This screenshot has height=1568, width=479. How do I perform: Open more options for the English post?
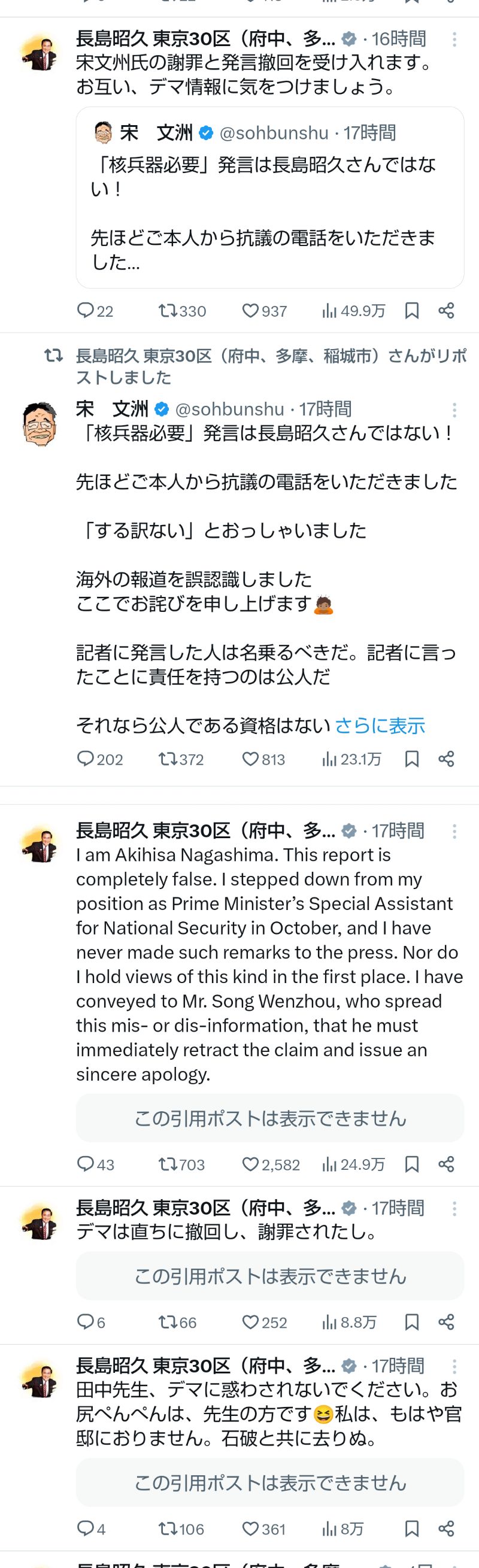click(x=454, y=832)
